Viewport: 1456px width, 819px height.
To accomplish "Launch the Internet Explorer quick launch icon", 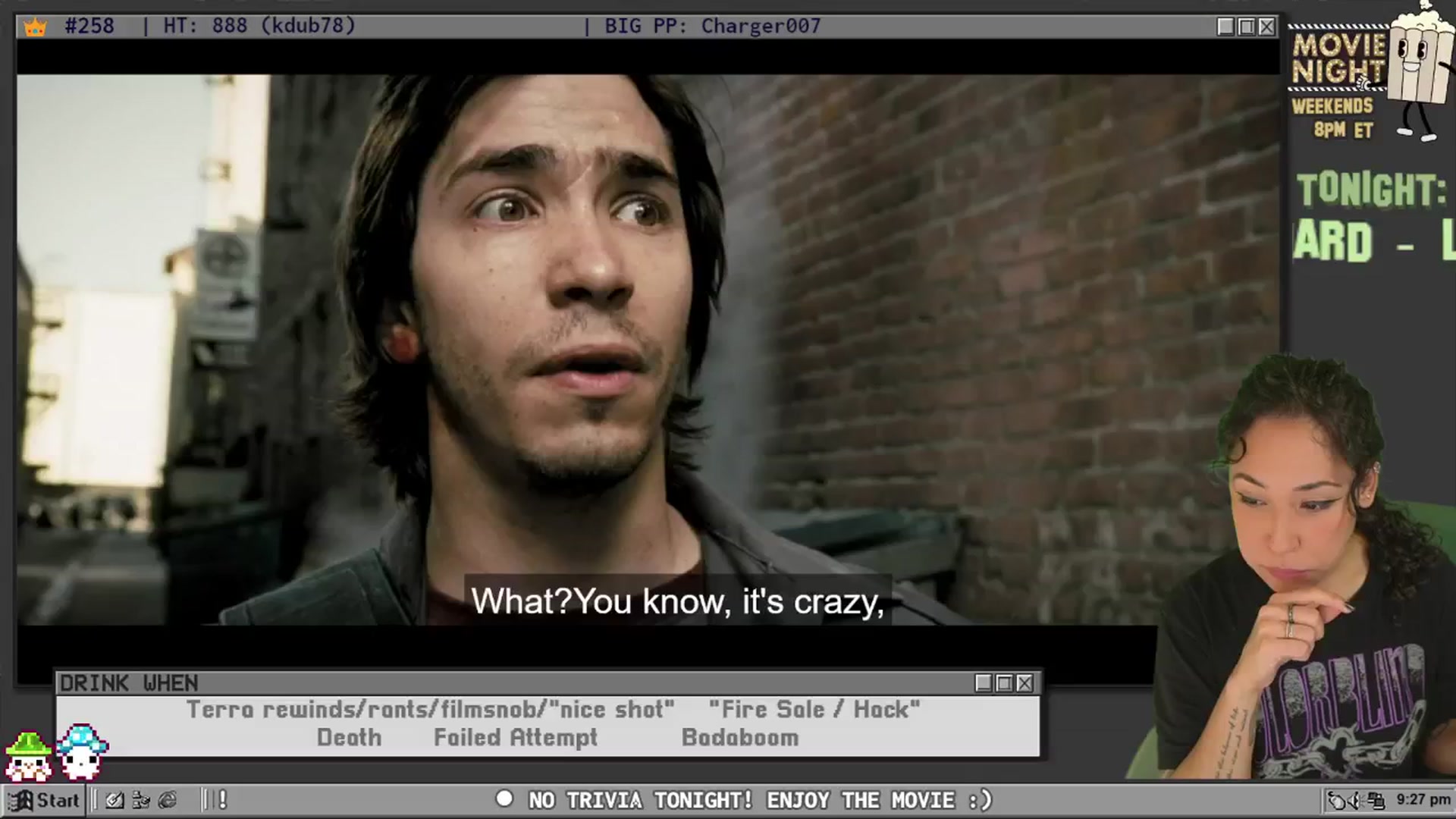I will pos(168,800).
